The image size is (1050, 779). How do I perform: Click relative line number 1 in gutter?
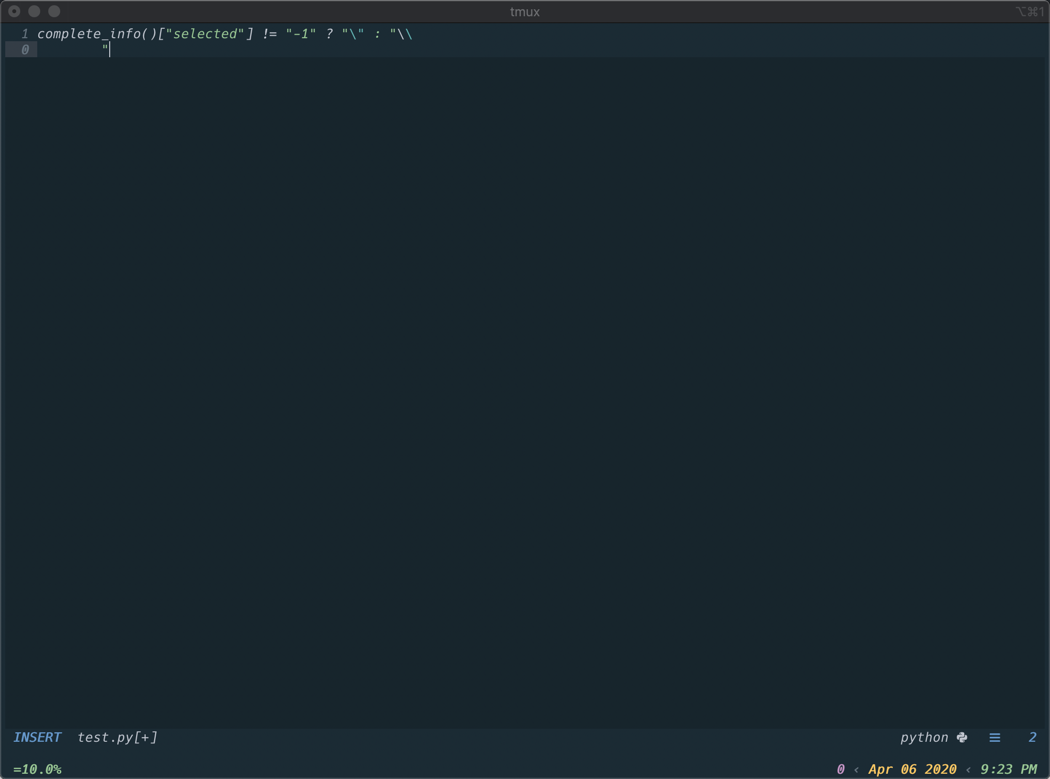(x=25, y=33)
